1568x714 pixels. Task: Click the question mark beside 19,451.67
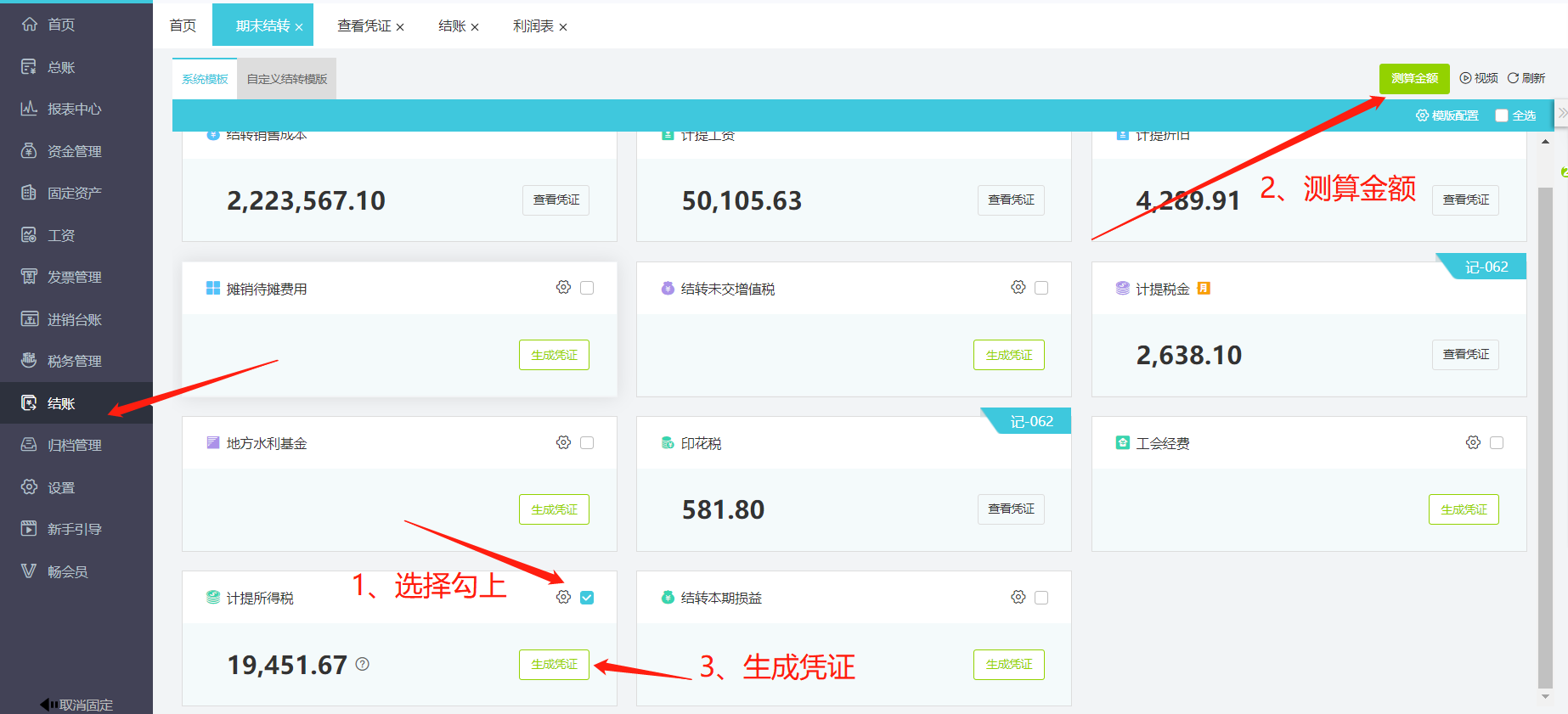[x=363, y=664]
